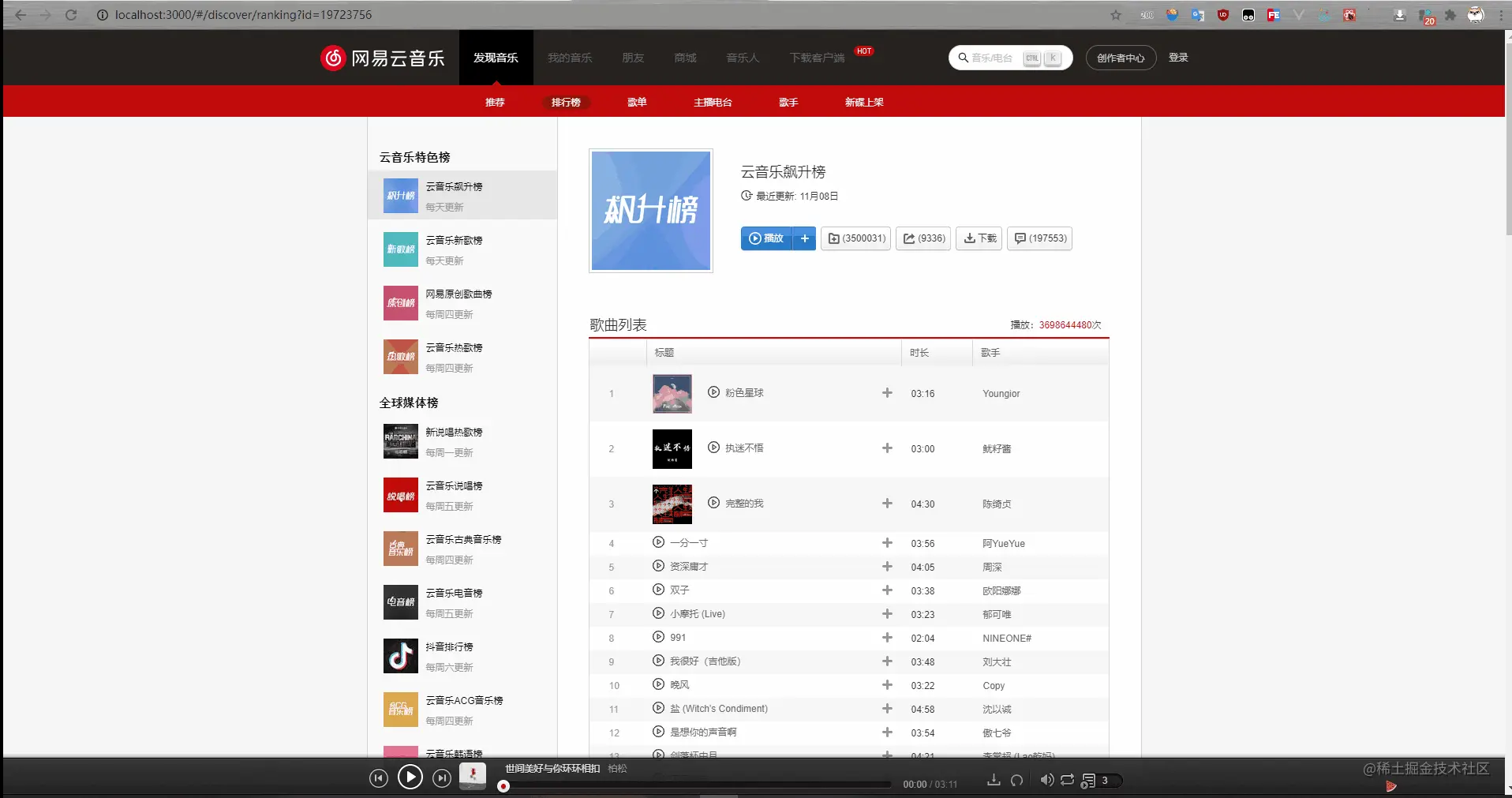1512x798 pixels.
Task: Select the 推荐 sub-navigation tab
Action: click(495, 103)
